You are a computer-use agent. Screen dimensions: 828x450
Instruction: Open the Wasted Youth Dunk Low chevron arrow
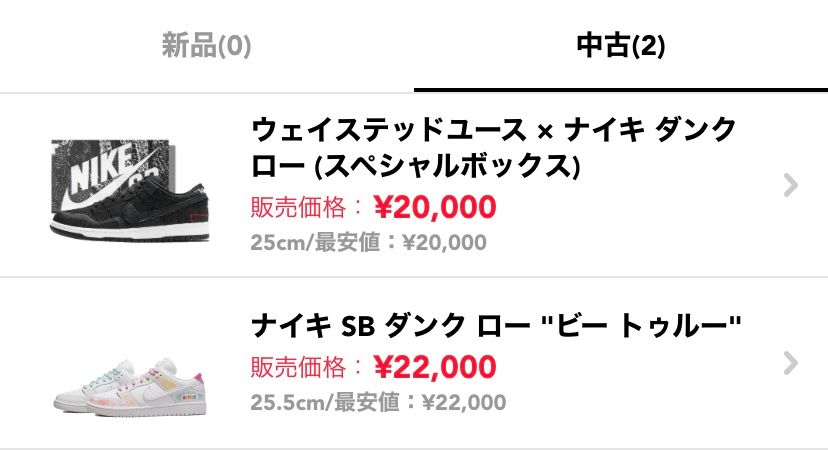[790, 185]
